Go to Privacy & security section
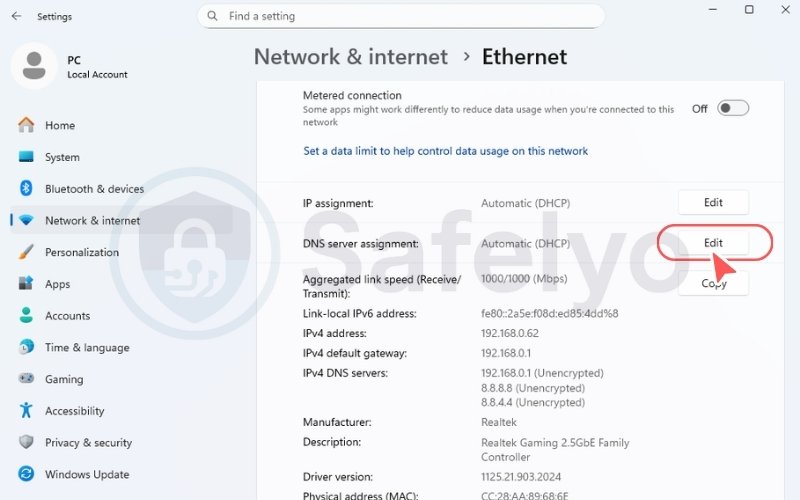Viewport: 800px width, 500px height. 88,442
